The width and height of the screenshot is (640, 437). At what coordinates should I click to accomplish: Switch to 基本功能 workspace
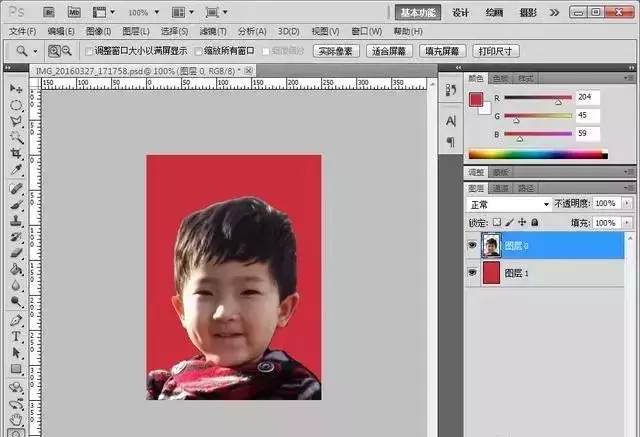tap(418, 13)
